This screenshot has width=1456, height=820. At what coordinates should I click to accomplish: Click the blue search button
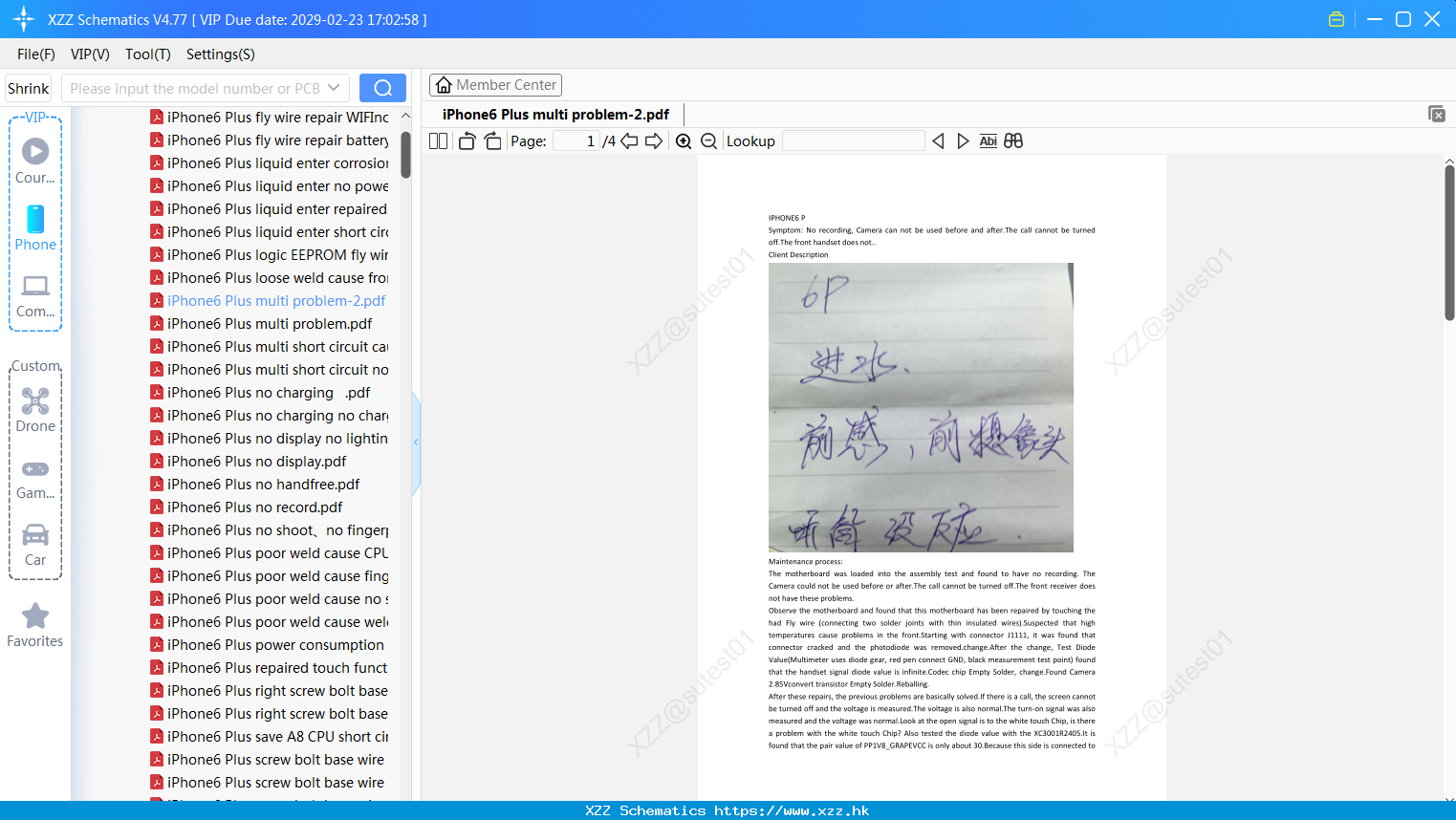pos(382,88)
